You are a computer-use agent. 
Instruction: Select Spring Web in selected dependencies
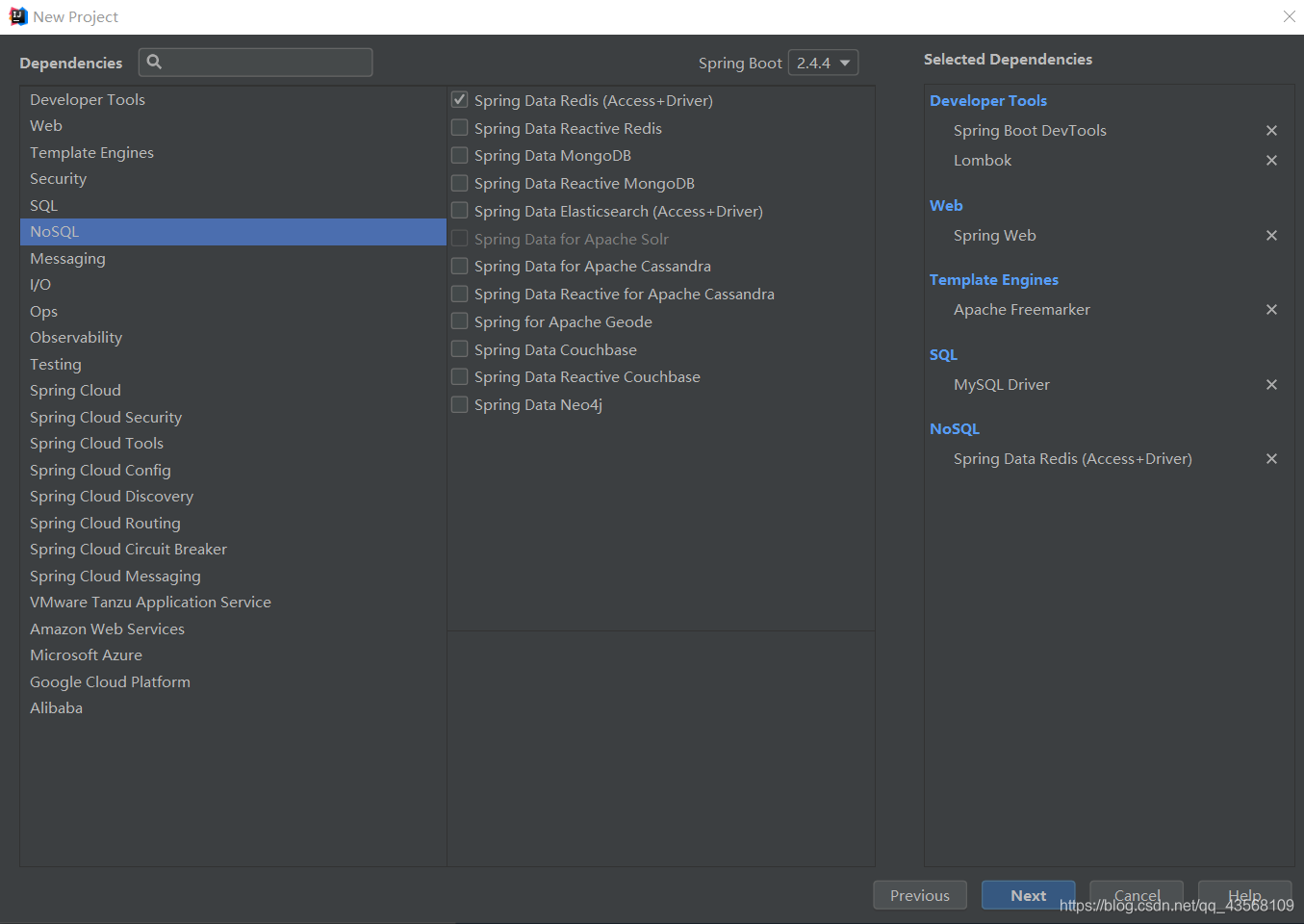(x=995, y=236)
